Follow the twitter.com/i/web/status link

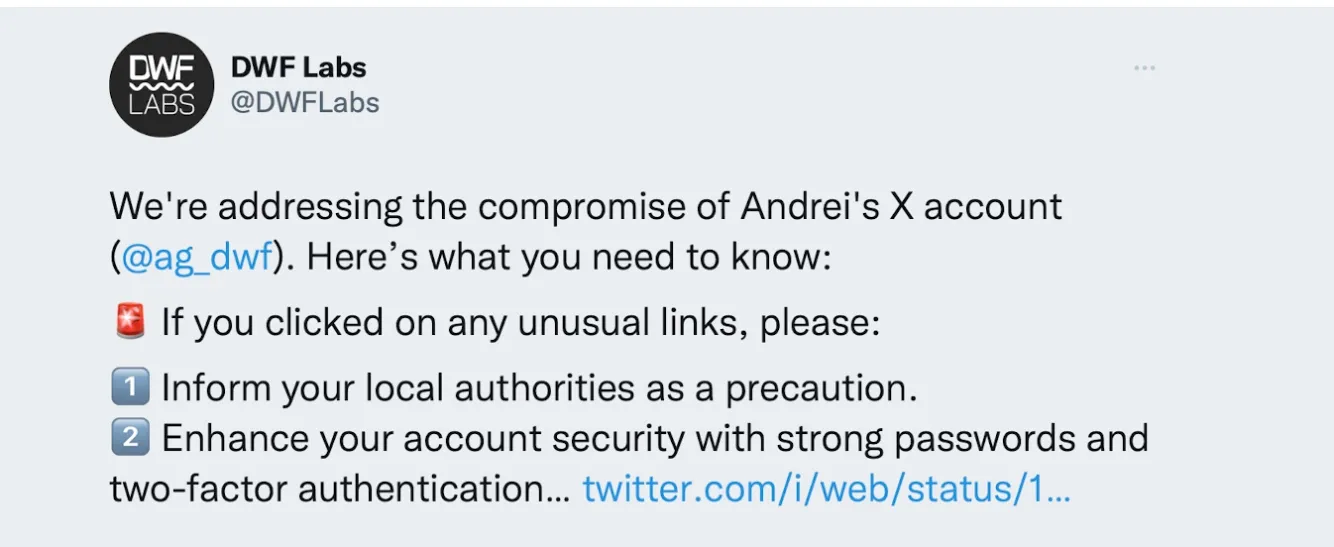tap(826, 490)
